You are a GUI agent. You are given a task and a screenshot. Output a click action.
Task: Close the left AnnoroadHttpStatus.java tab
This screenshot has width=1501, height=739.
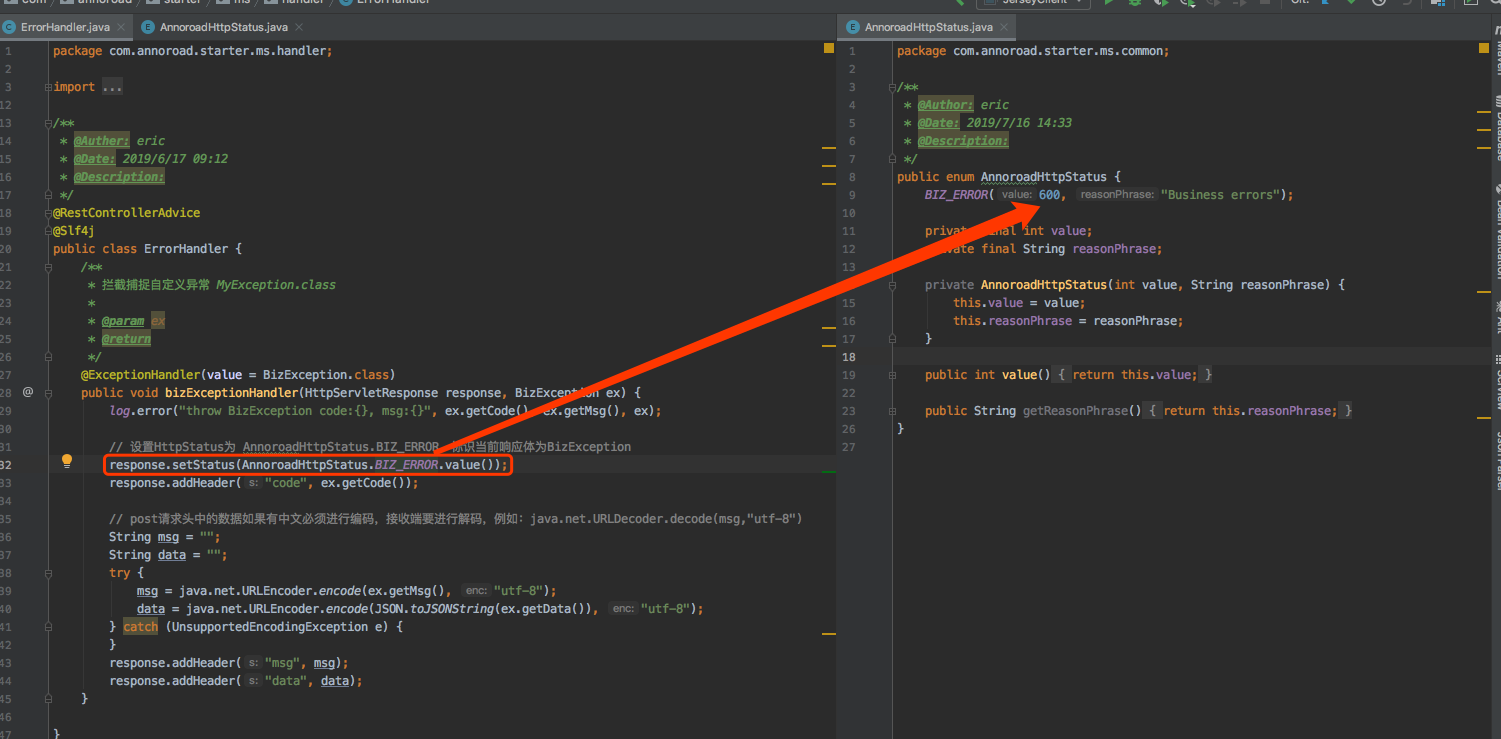point(298,27)
